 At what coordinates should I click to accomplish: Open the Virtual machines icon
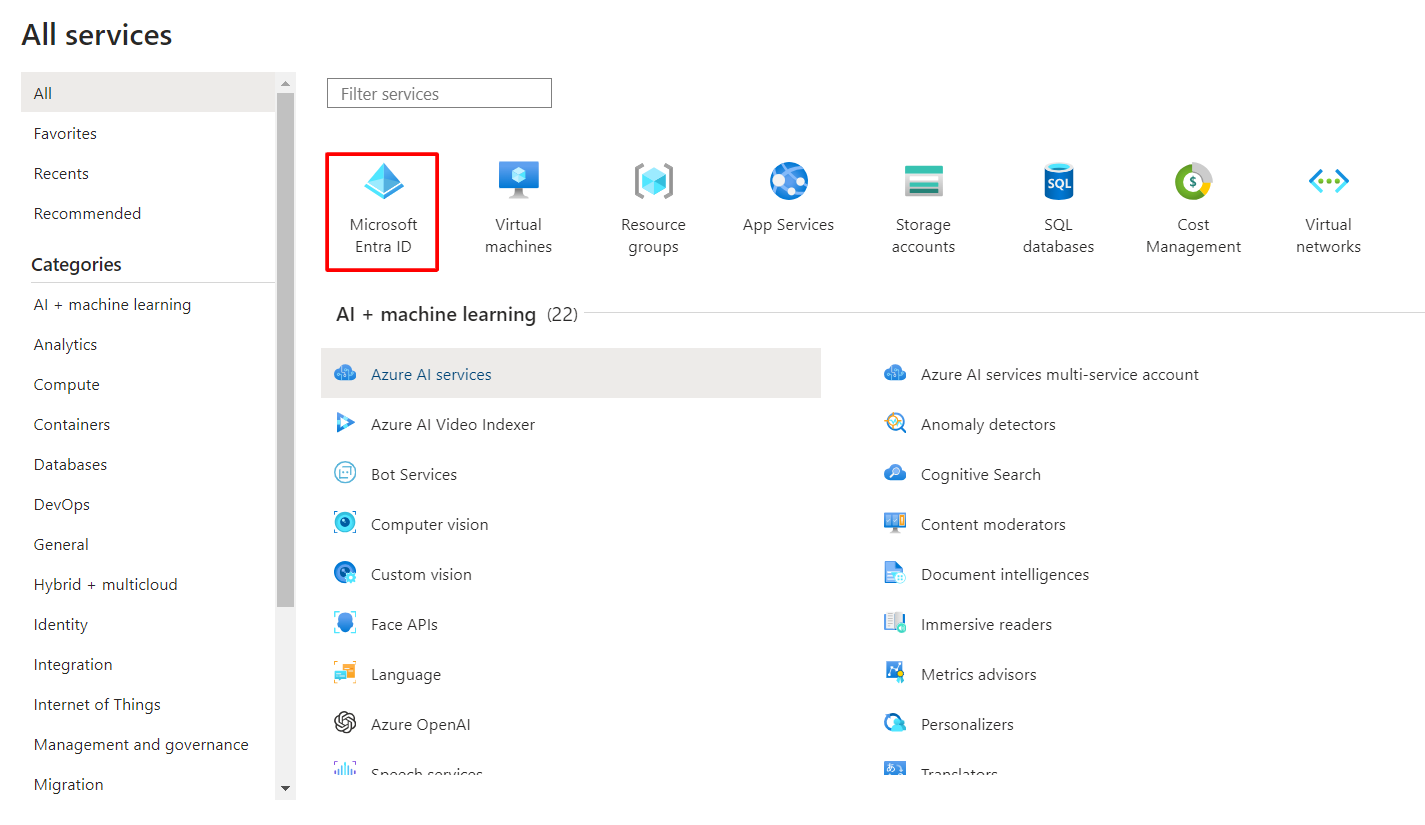[x=518, y=181]
